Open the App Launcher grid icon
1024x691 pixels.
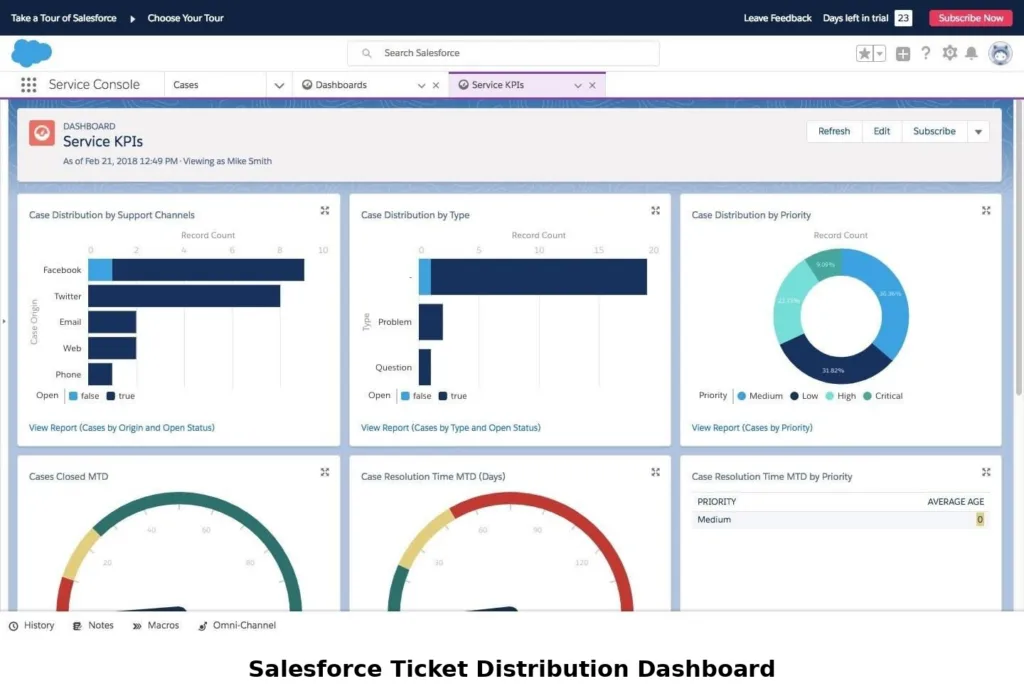coord(29,84)
